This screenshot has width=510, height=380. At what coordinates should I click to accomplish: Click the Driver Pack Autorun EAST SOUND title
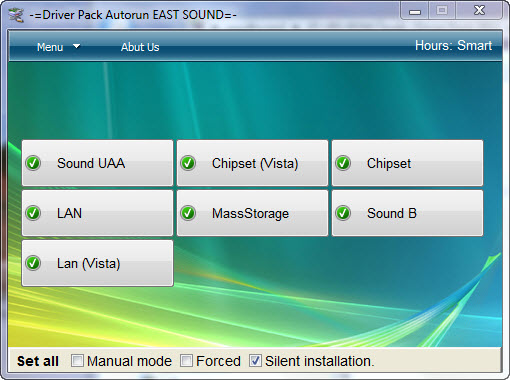point(133,15)
